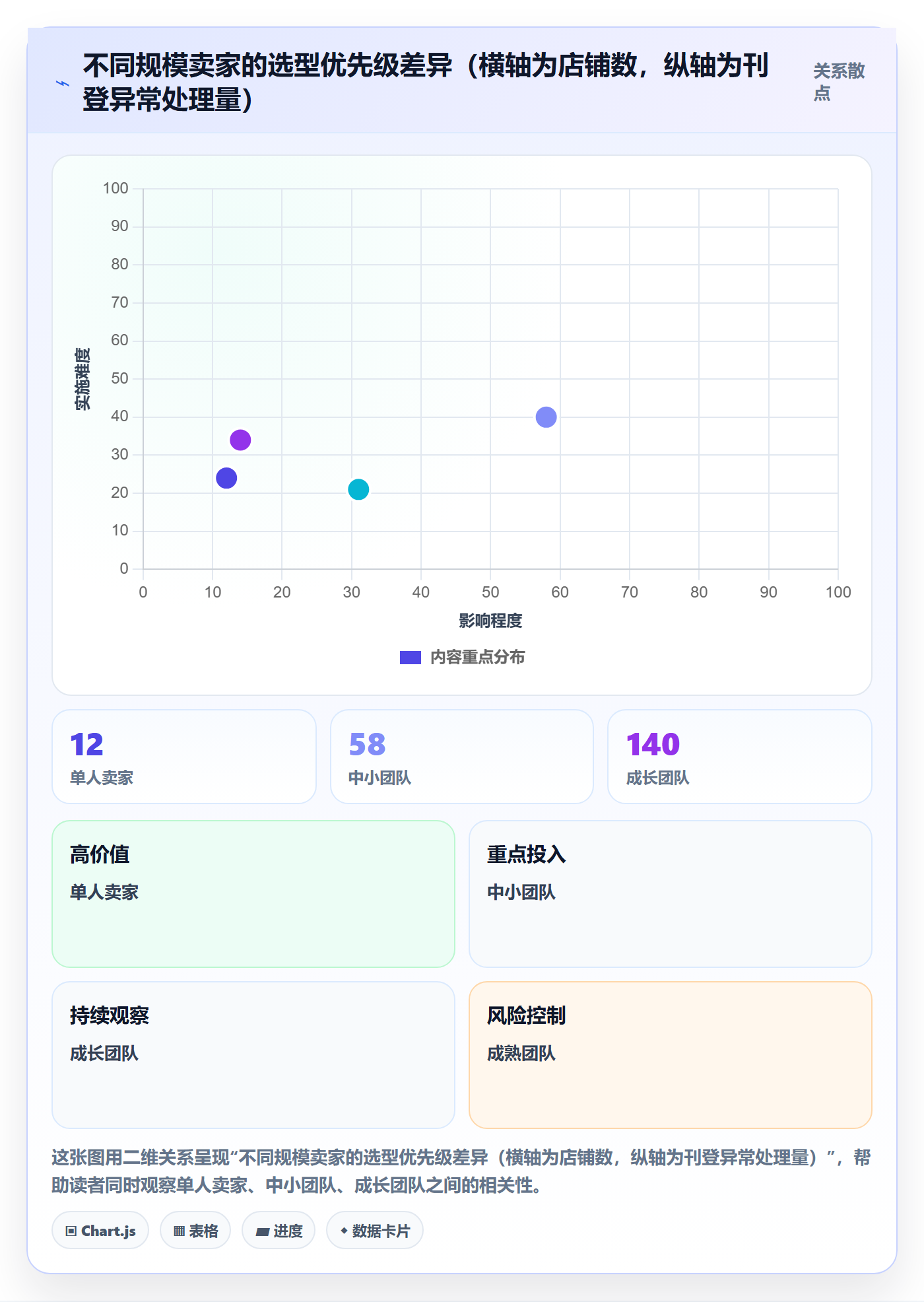Select the stat card showing 140 成长团队
The height and width of the screenshot is (1302, 924).
click(x=740, y=757)
